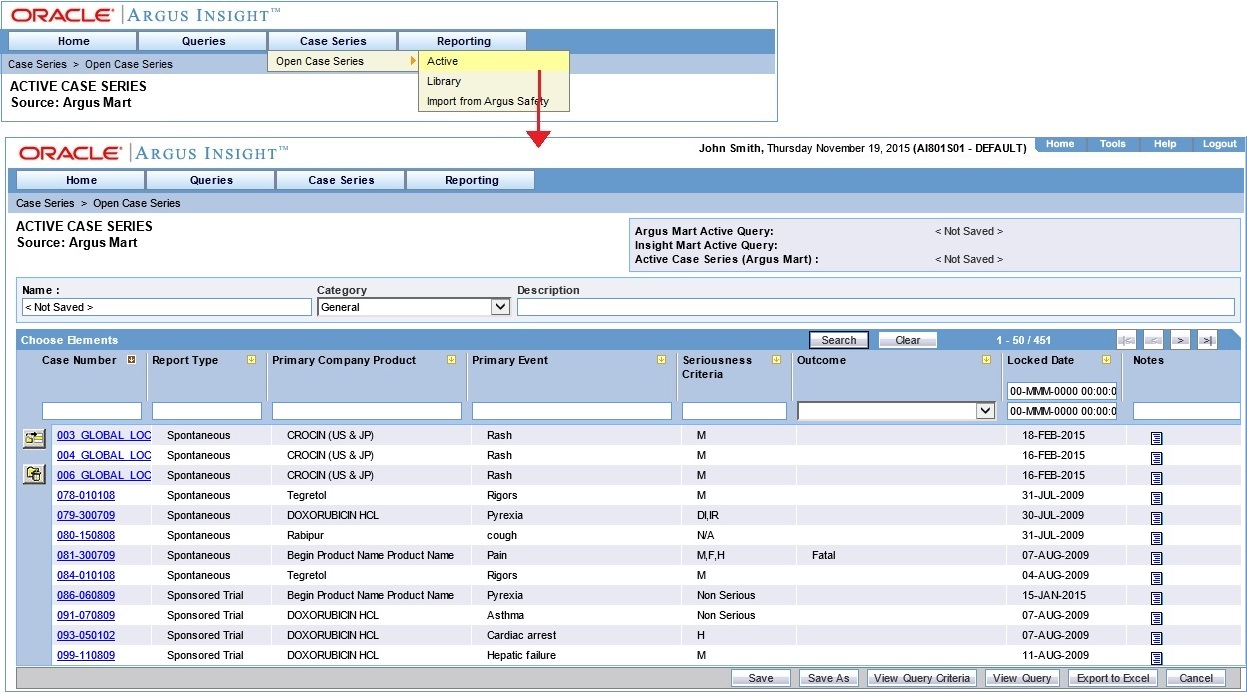Open case link 081-300709
This screenshot has width=1247, height=692.
coord(86,555)
